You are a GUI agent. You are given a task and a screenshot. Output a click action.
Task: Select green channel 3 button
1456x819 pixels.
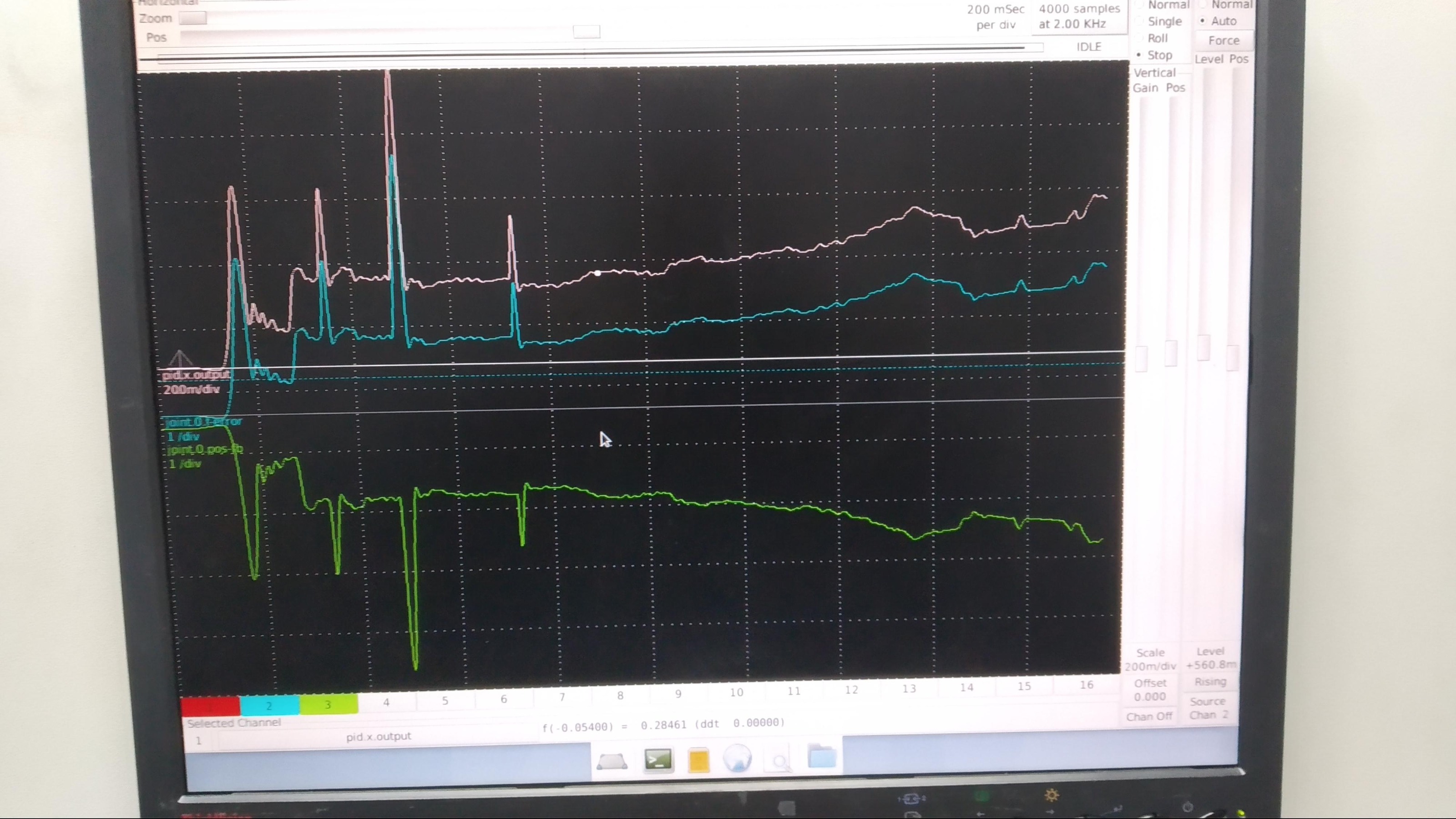(328, 704)
